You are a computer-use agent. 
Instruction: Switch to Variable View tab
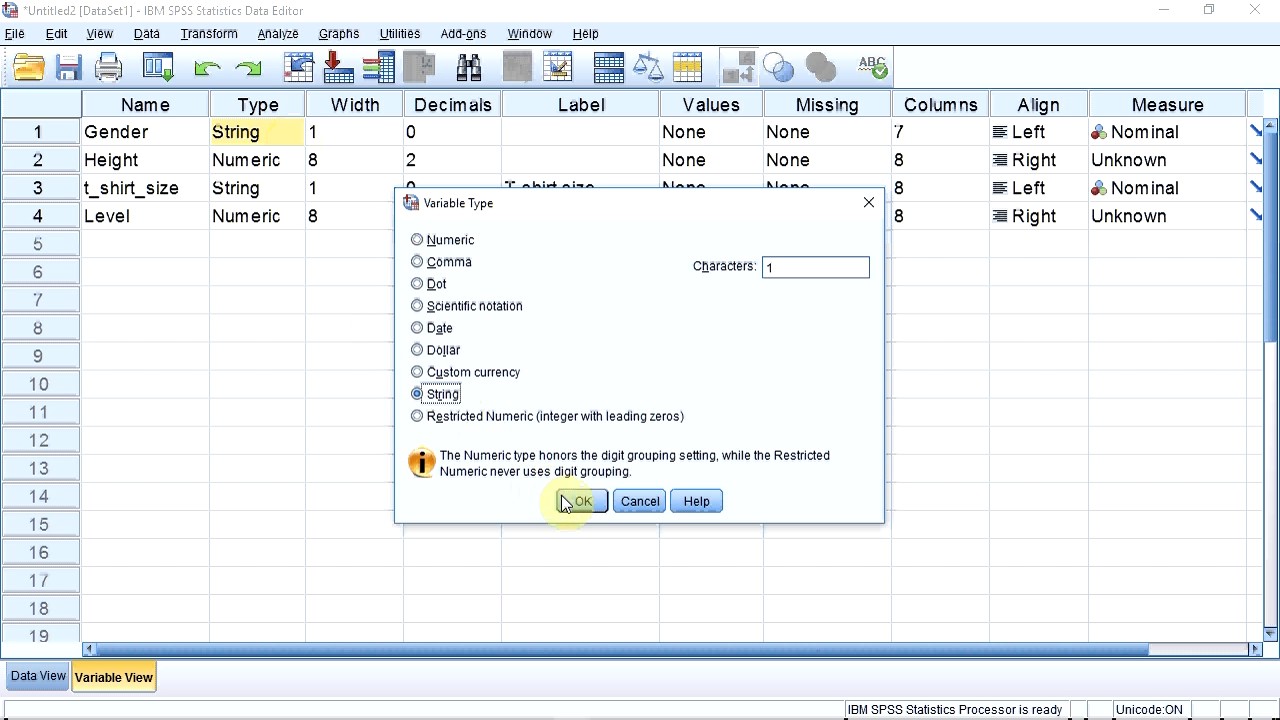coord(114,677)
